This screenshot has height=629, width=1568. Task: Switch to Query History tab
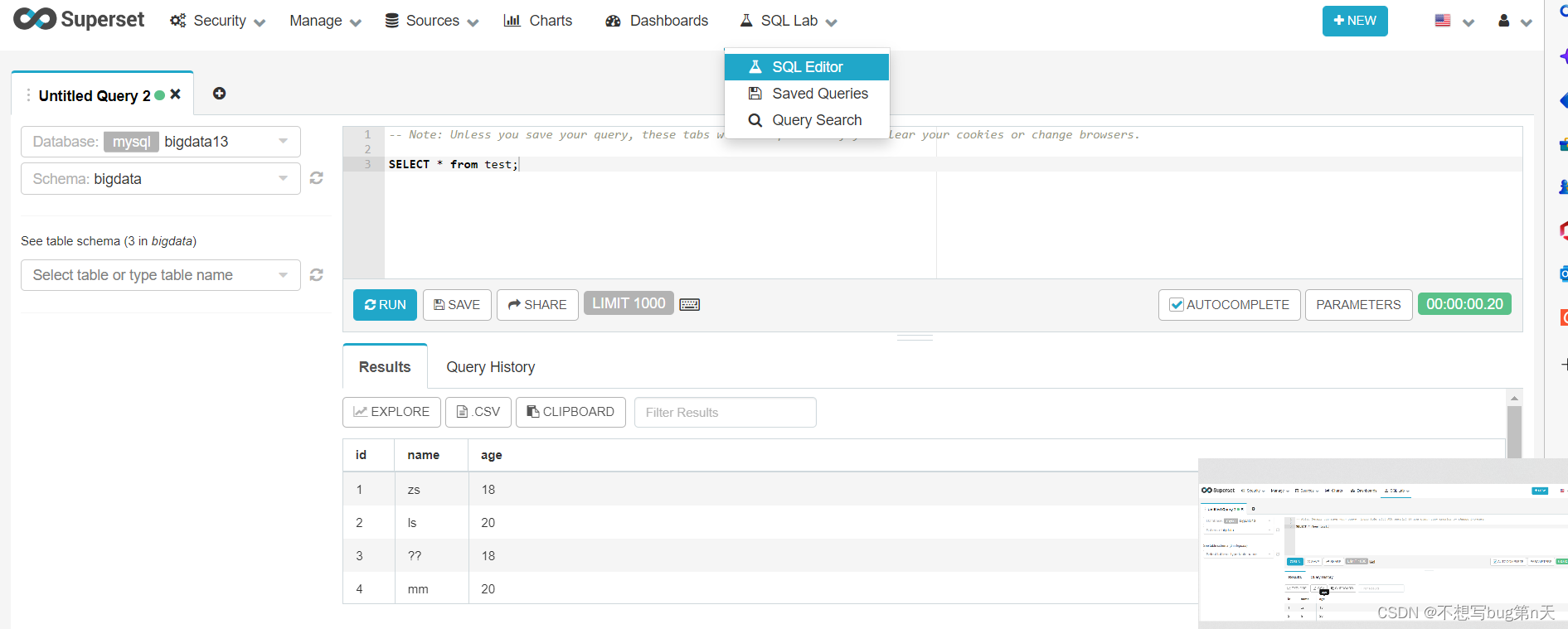(x=491, y=367)
